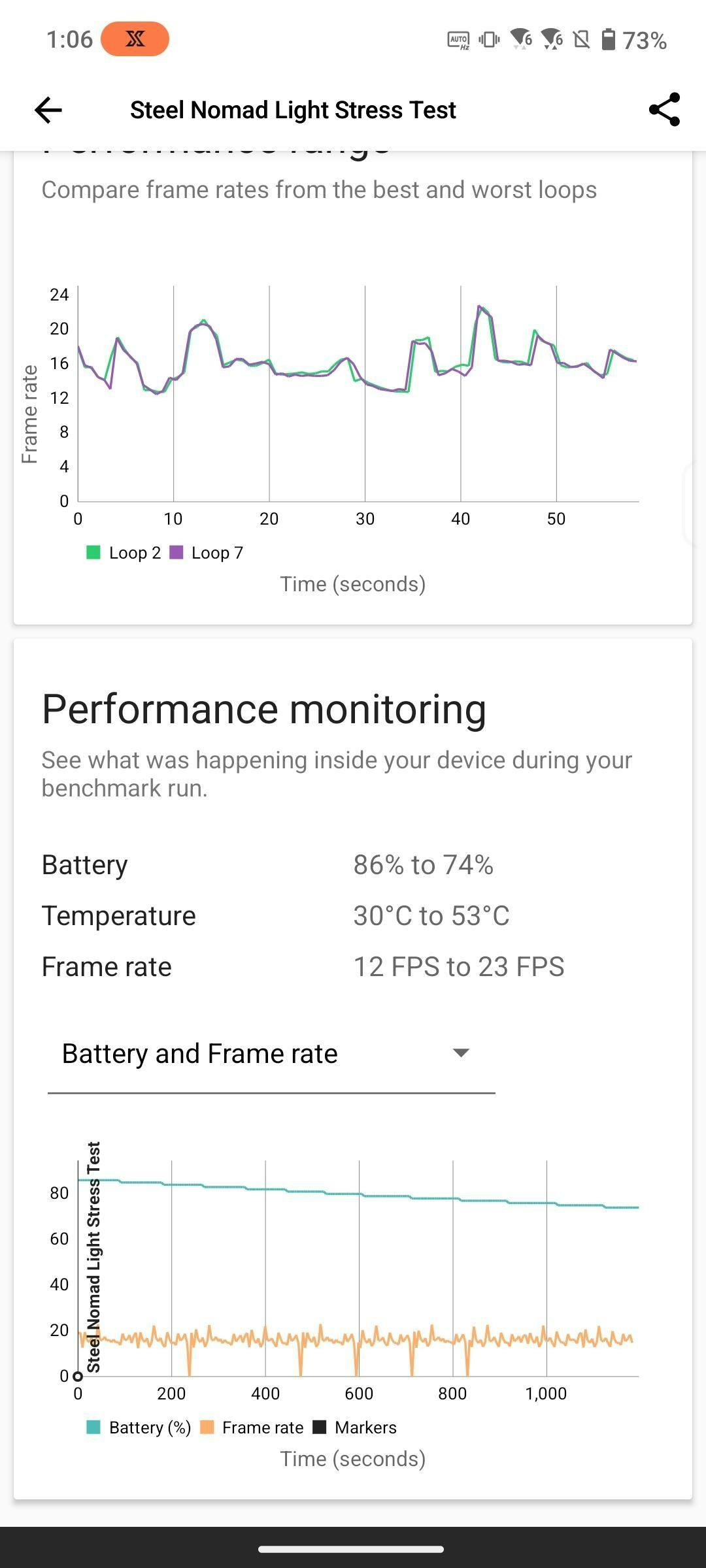Image resolution: width=706 pixels, height=1568 pixels.
Task: Tap the dropdown arrow beside chart selector
Action: [x=462, y=1053]
